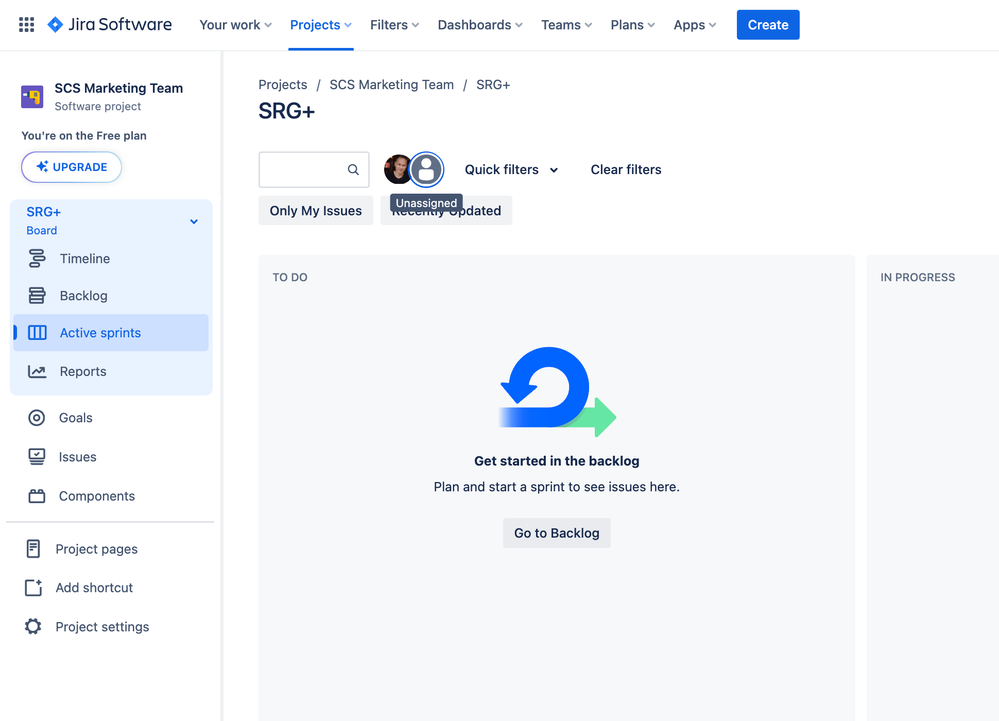999x721 pixels.
Task: Open the Apps dropdown menu
Action: pyautogui.click(x=694, y=25)
